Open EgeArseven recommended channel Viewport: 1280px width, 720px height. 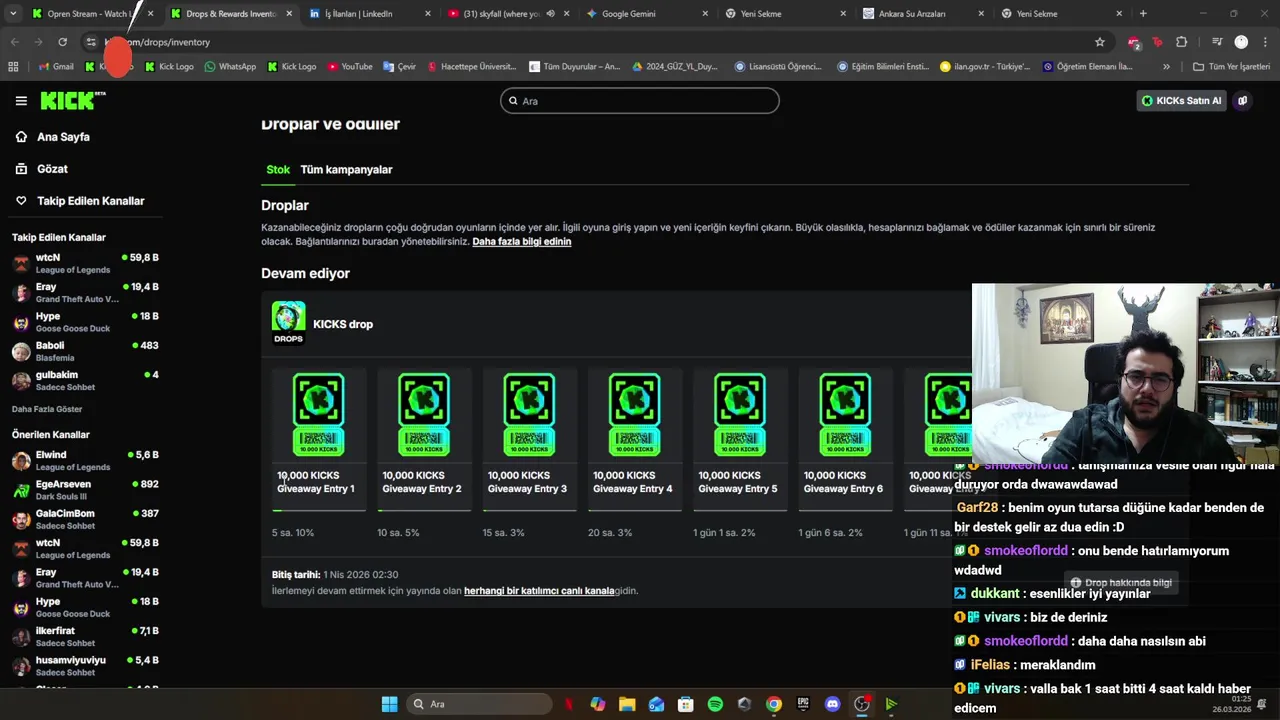[85, 490]
